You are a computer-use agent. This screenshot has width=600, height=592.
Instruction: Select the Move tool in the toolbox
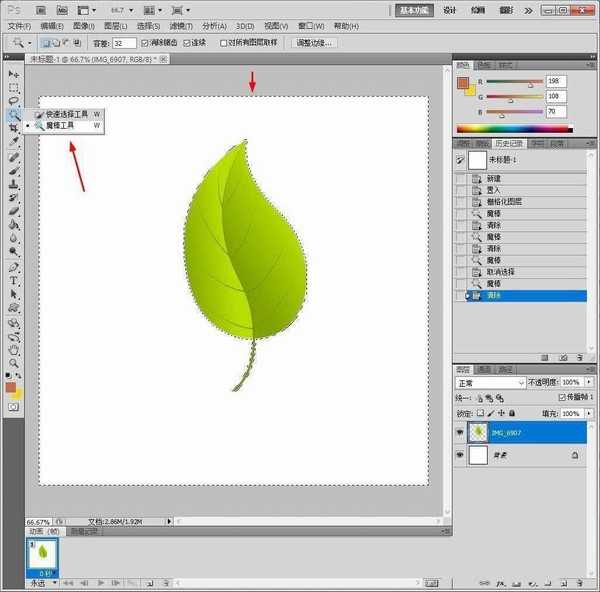[x=14, y=74]
